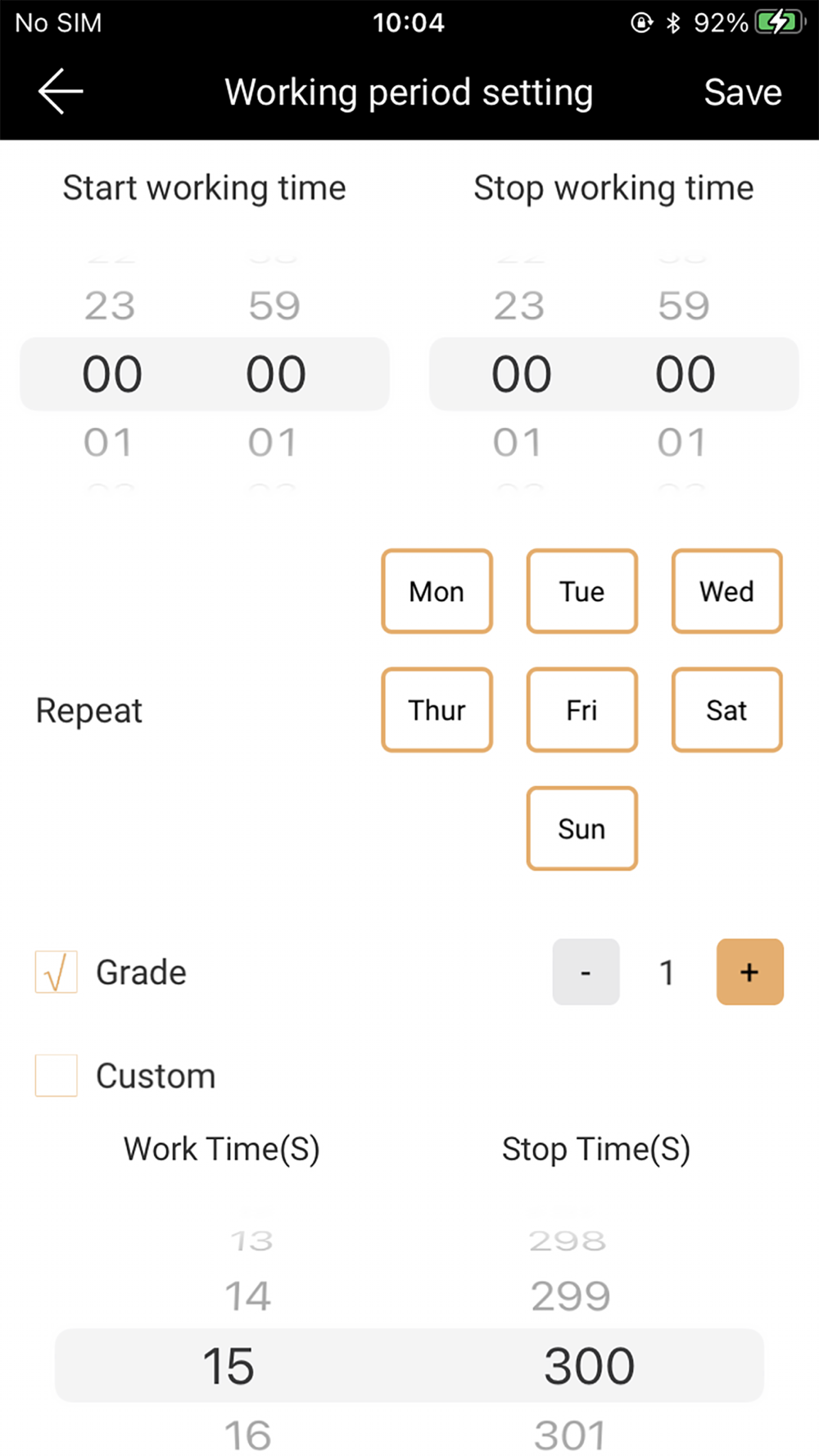Select Fri repeat day
This screenshot has height=1456, width=819.
tap(581, 710)
